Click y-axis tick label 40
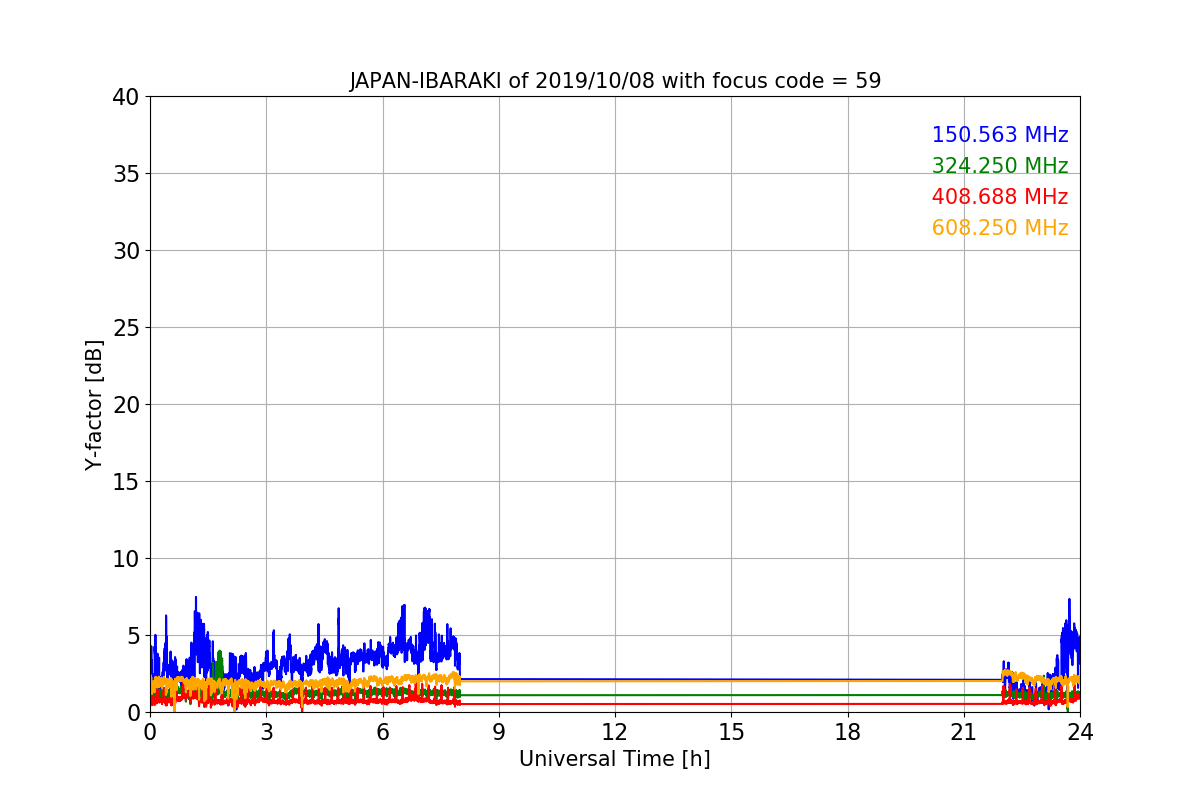The image size is (1200, 800). click(x=126, y=97)
